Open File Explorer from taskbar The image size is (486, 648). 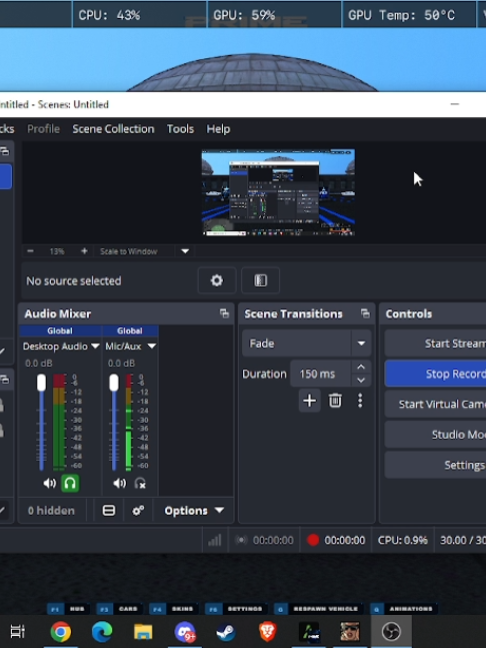tap(143, 631)
